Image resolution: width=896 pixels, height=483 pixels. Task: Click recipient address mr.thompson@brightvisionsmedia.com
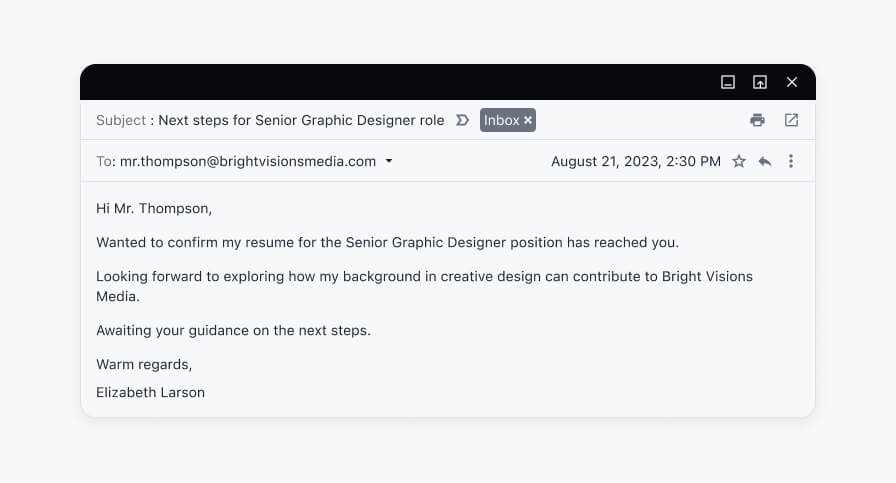pyautogui.click(x=248, y=162)
